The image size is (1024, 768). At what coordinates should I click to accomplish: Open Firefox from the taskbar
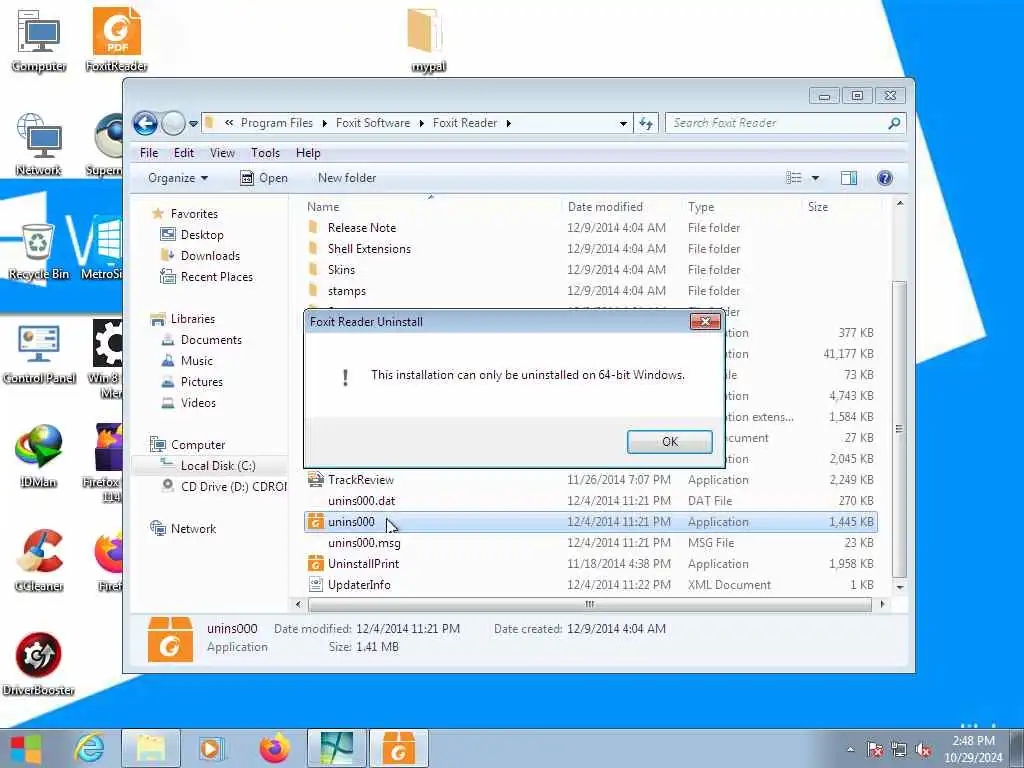click(x=274, y=749)
